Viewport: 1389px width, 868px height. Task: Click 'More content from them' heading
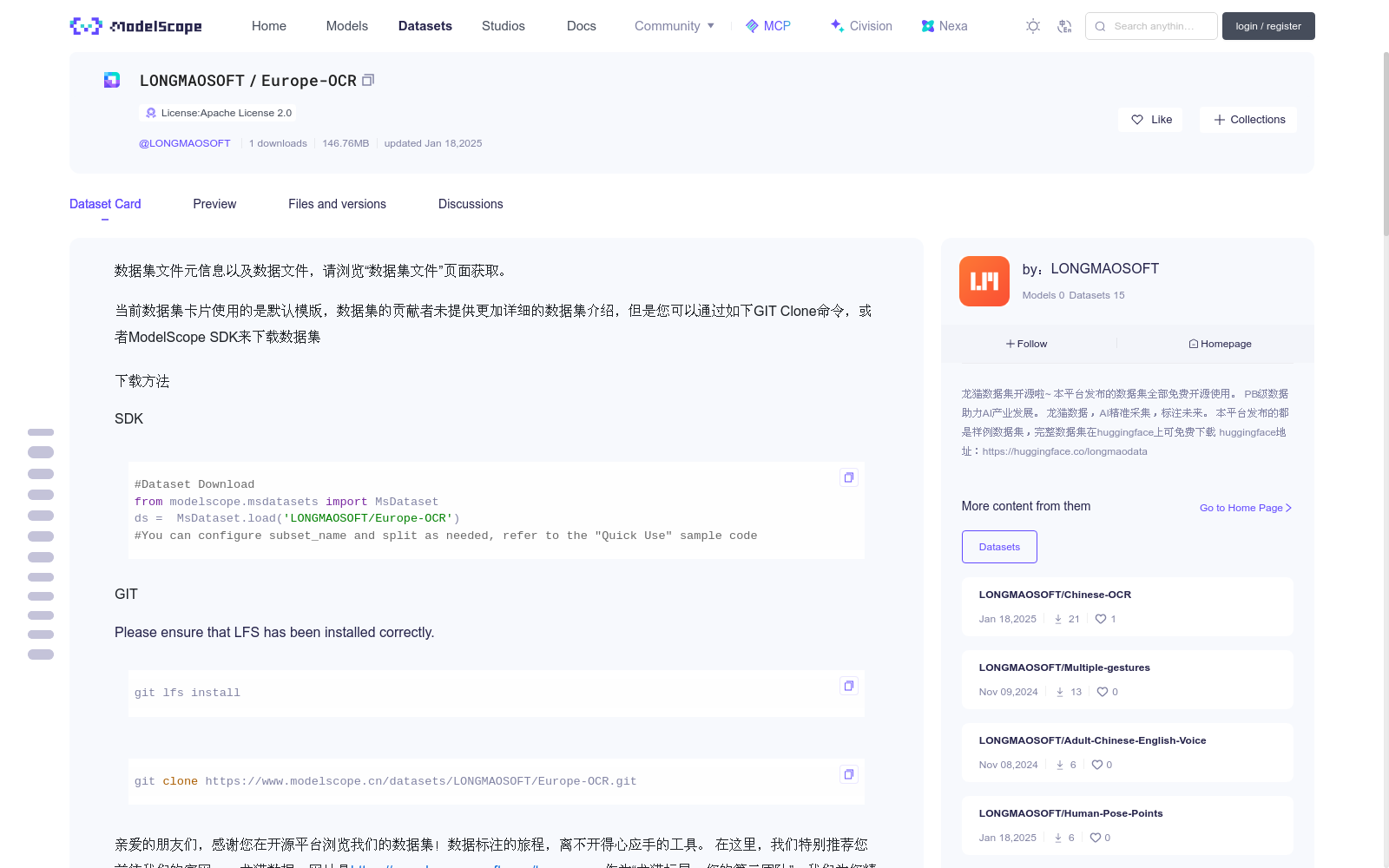click(1026, 506)
